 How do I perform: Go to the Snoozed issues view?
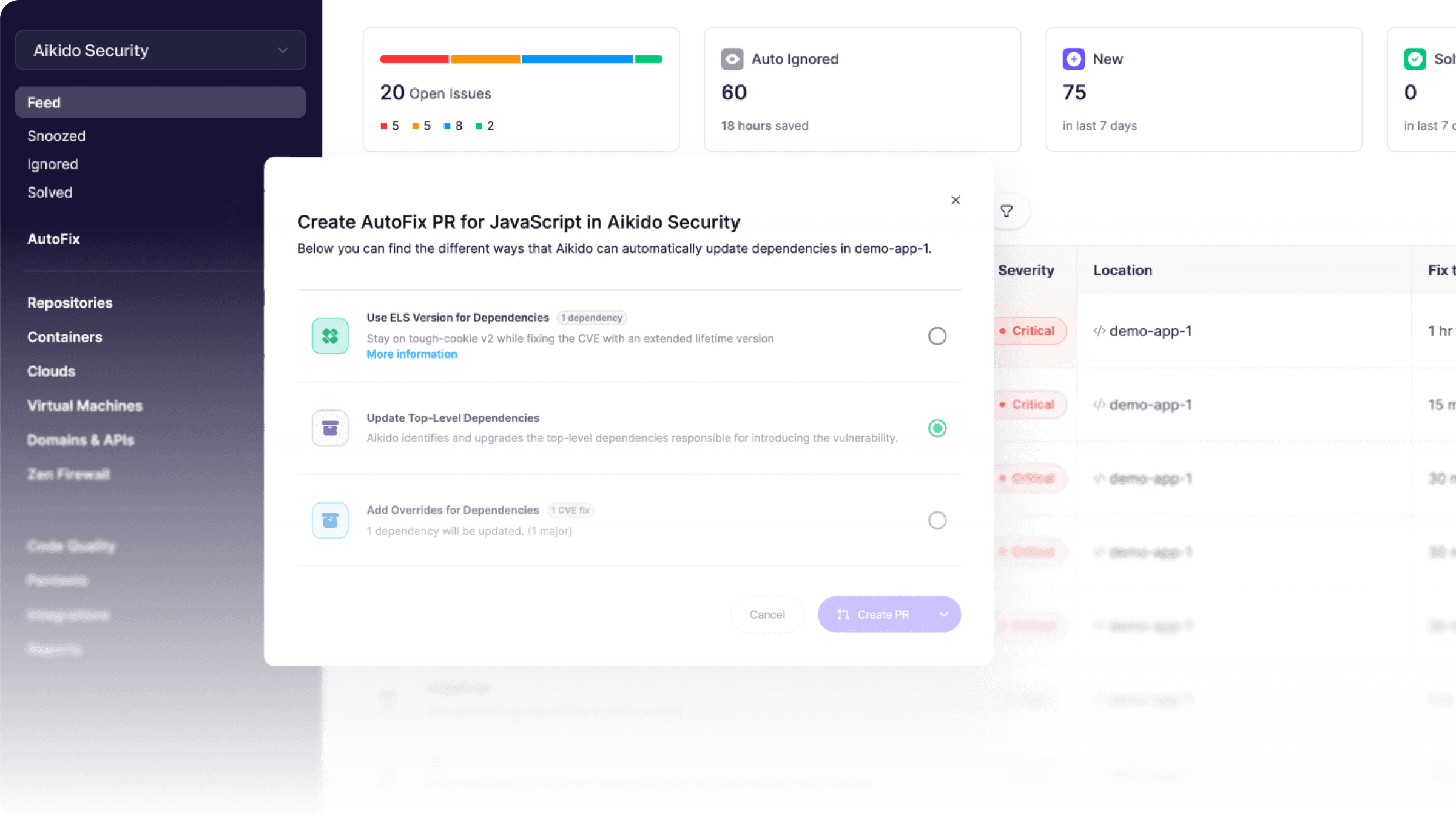click(56, 136)
